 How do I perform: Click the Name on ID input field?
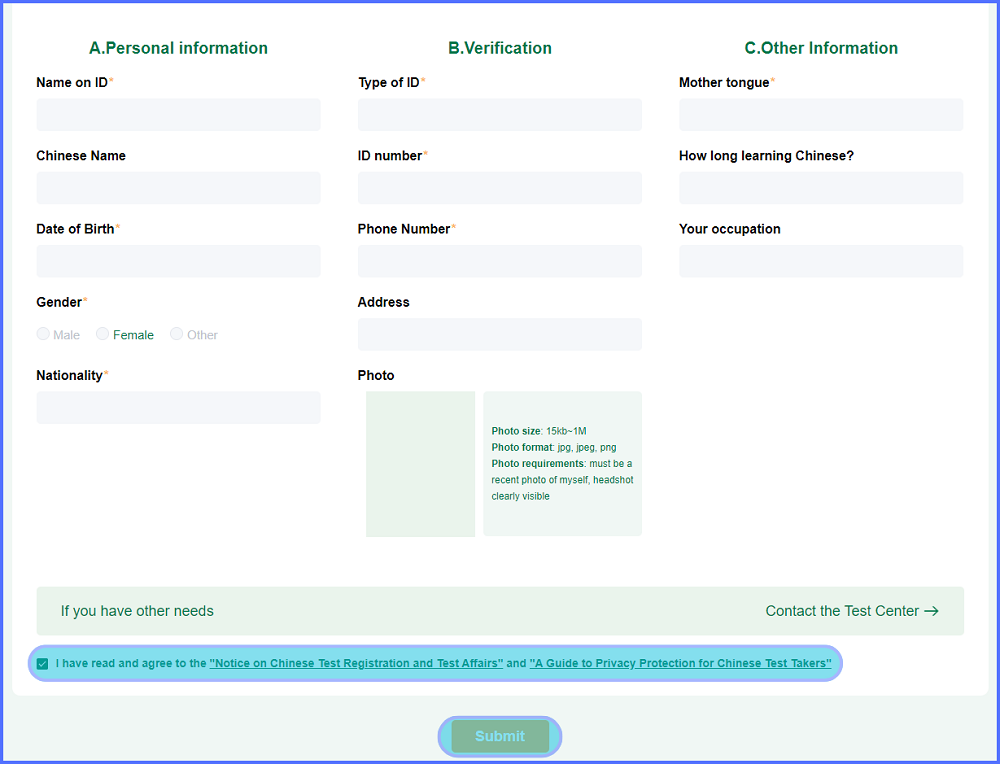(178, 115)
